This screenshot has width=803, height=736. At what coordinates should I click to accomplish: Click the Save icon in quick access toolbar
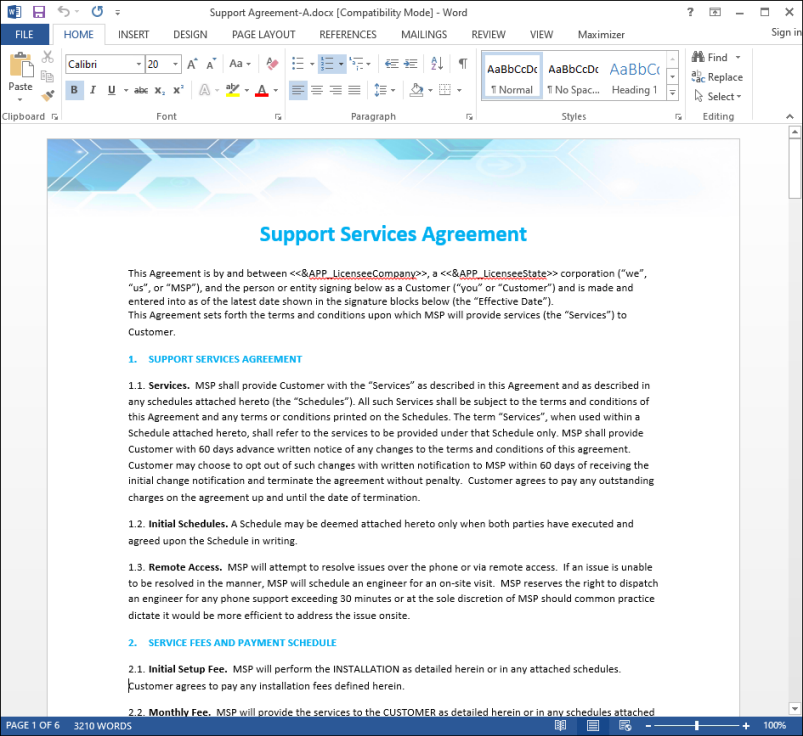[x=38, y=12]
